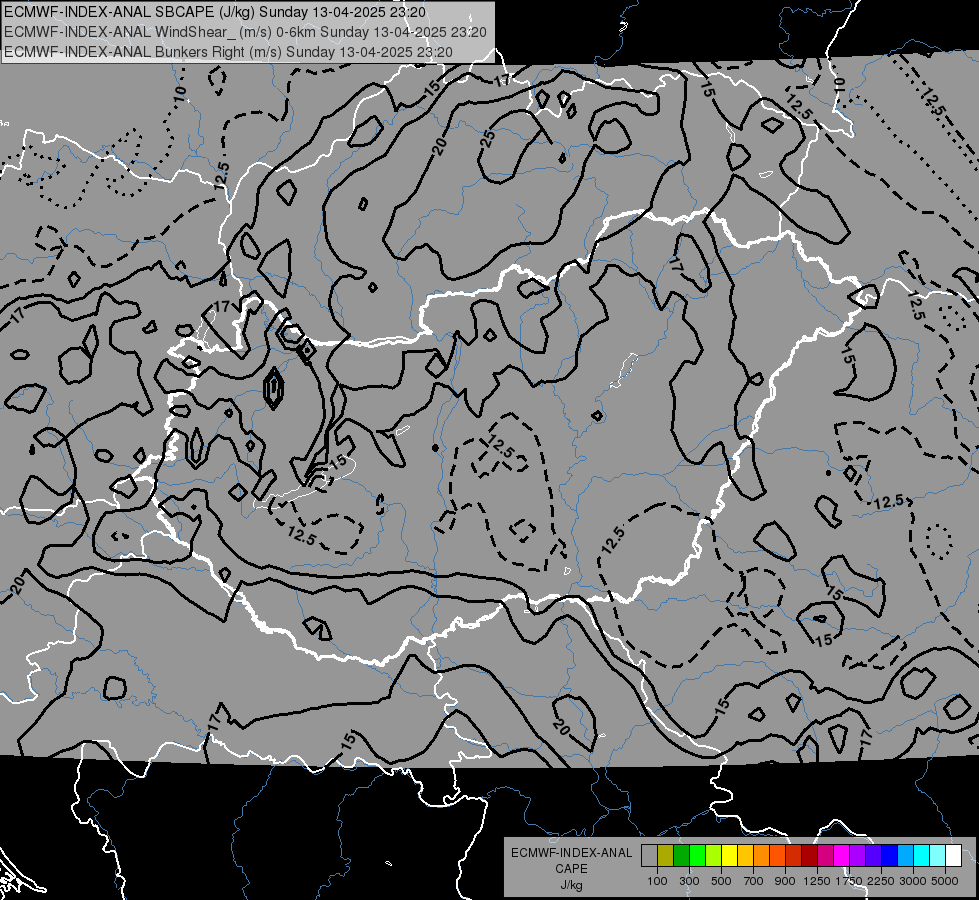Viewport: 979px width, 900px height.
Task: Click the 900 tick label on the legend
Action: [x=785, y=881]
